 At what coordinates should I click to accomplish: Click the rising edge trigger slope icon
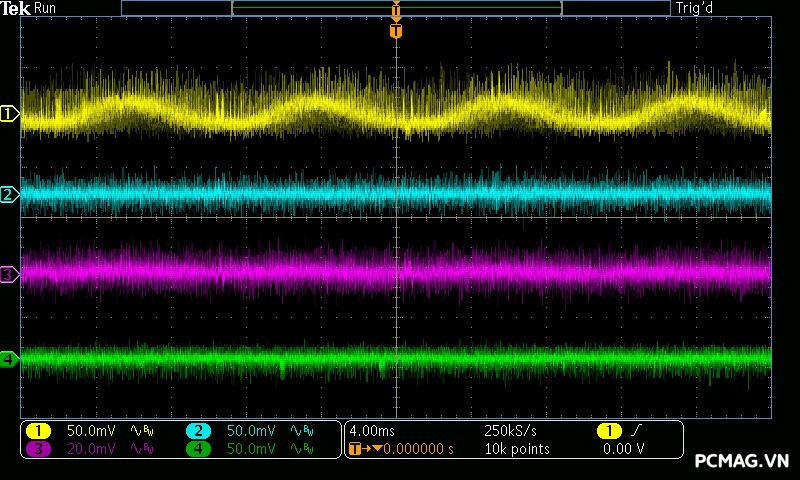(x=638, y=431)
